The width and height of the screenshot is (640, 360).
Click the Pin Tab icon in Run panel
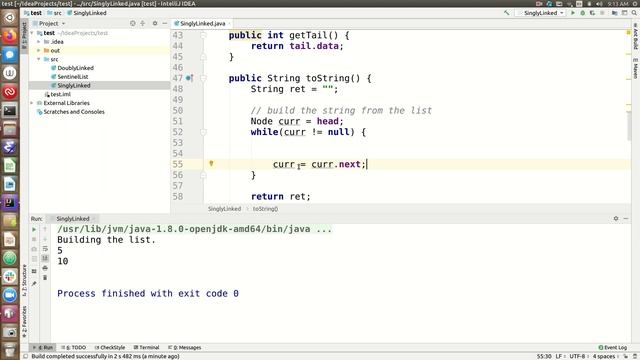click(34, 283)
